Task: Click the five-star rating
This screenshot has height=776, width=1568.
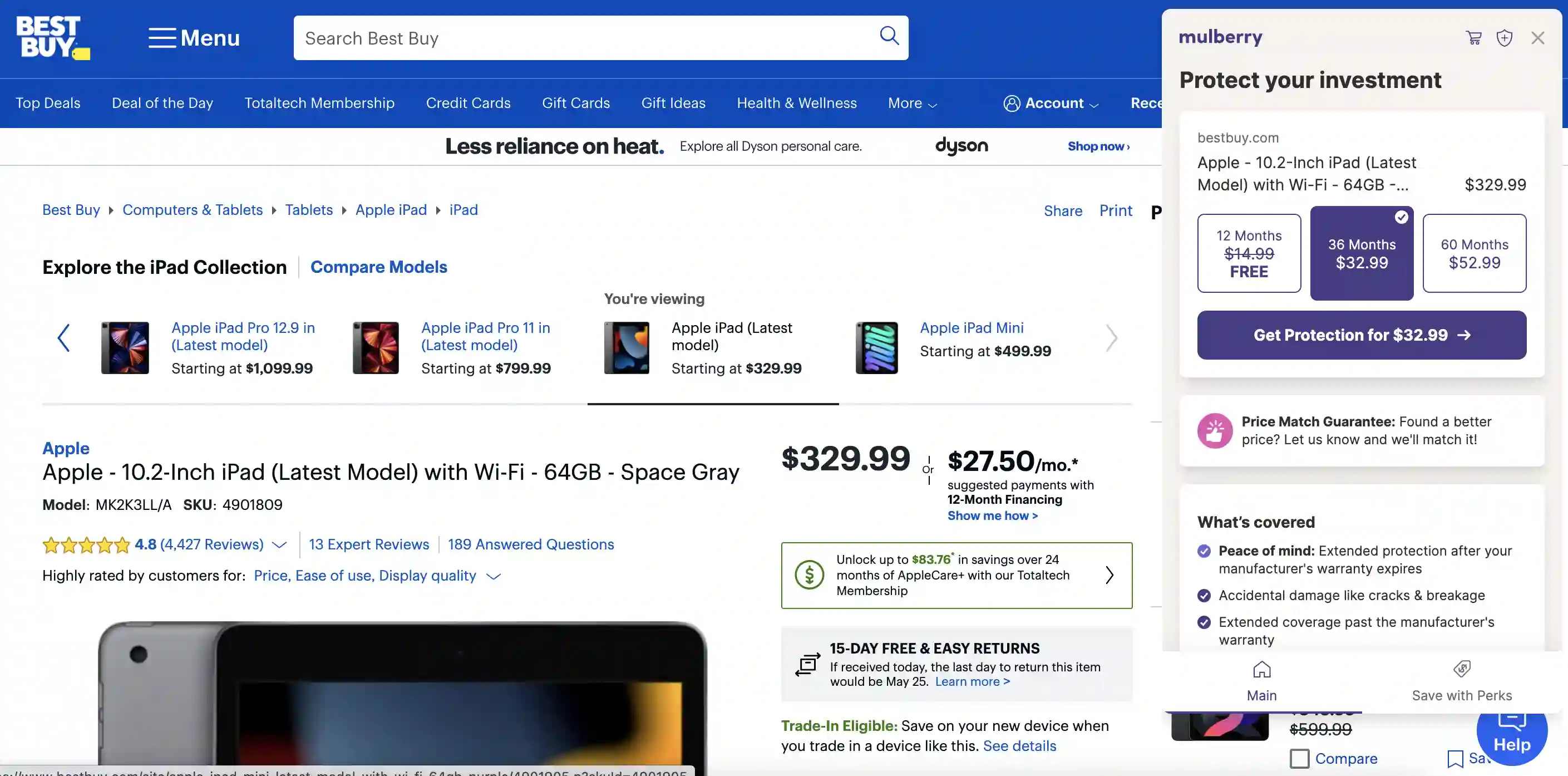Action: [x=86, y=544]
